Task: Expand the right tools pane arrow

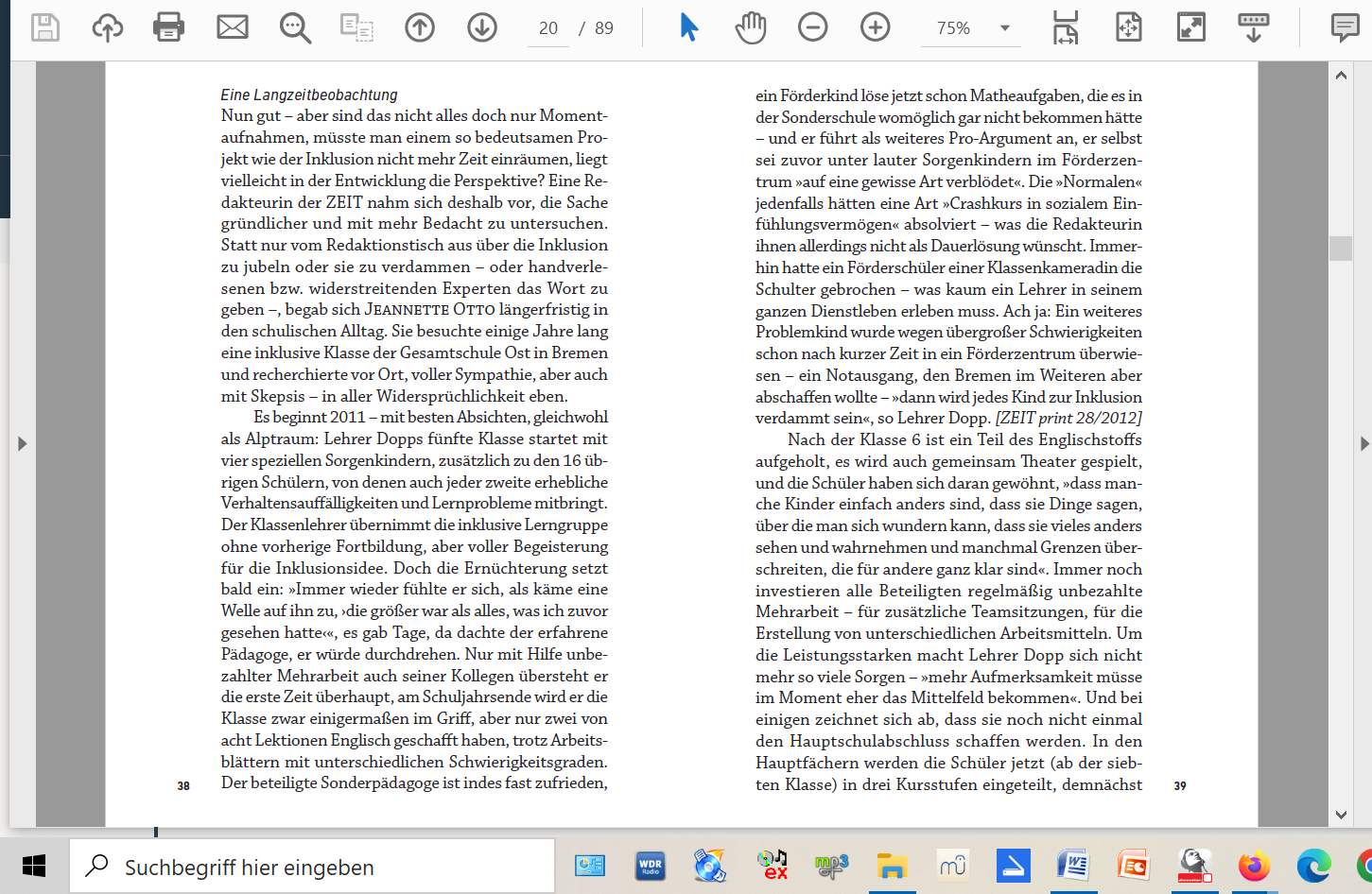Action: coord(1363,443)
